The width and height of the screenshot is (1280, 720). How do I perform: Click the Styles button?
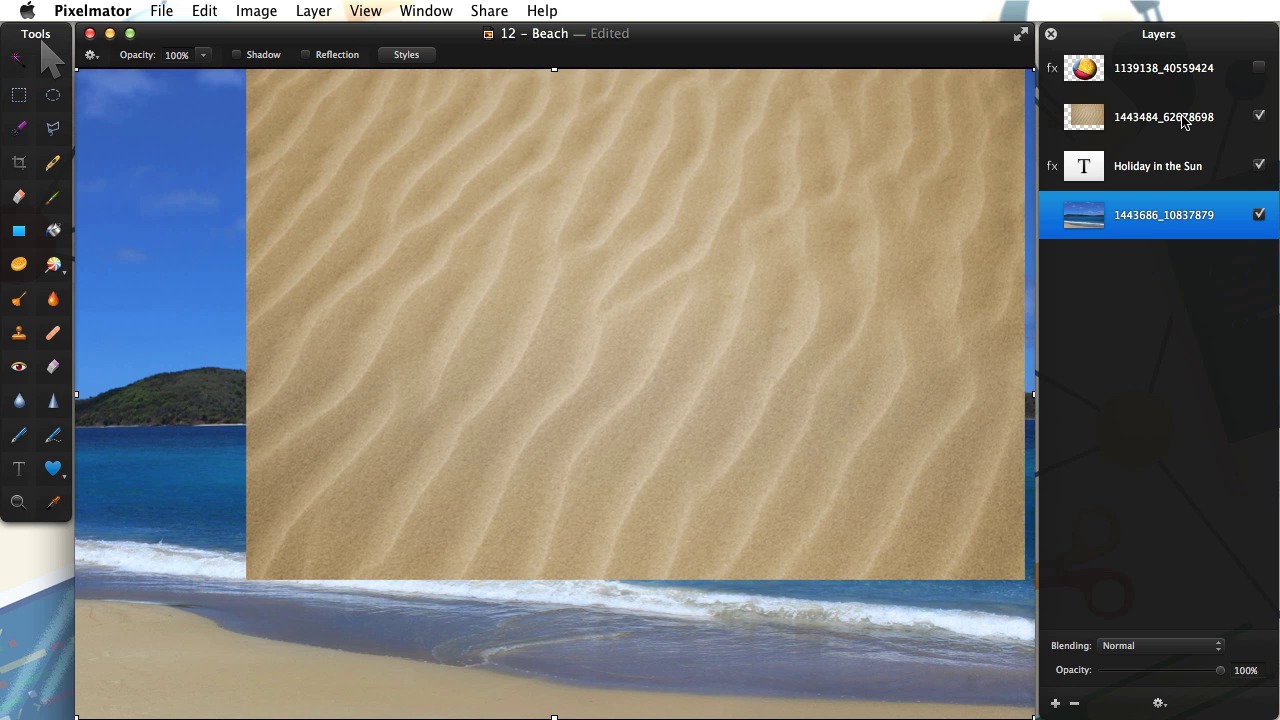pyautogui.click(x=406, y=55)
